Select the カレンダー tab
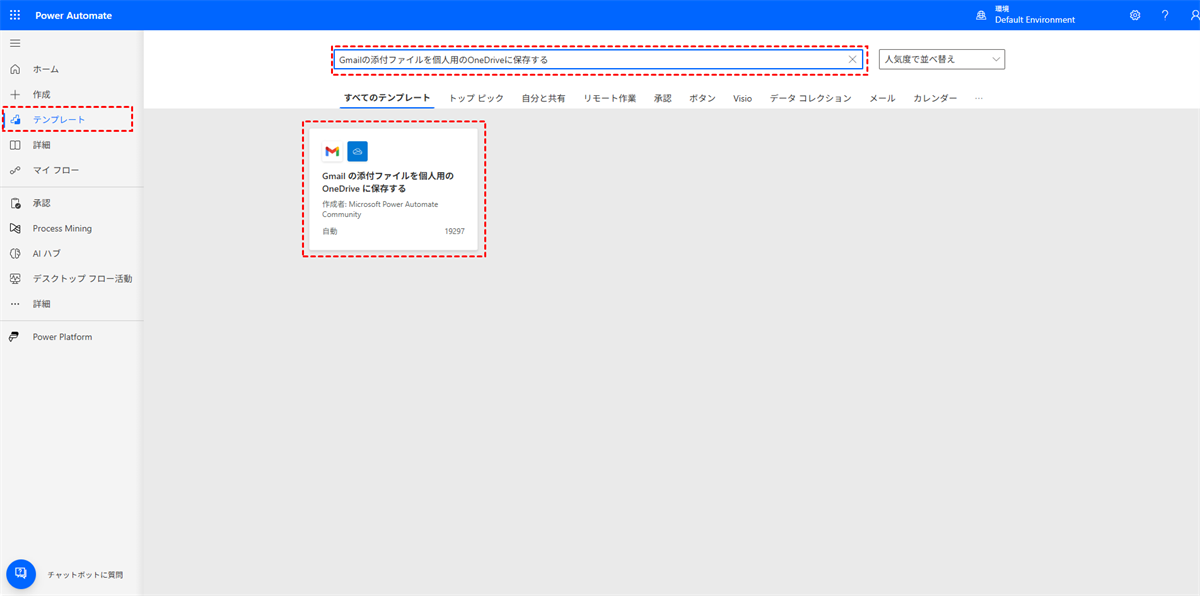Viewport: 1200px width, 596px height. click(x=935, y=98)
